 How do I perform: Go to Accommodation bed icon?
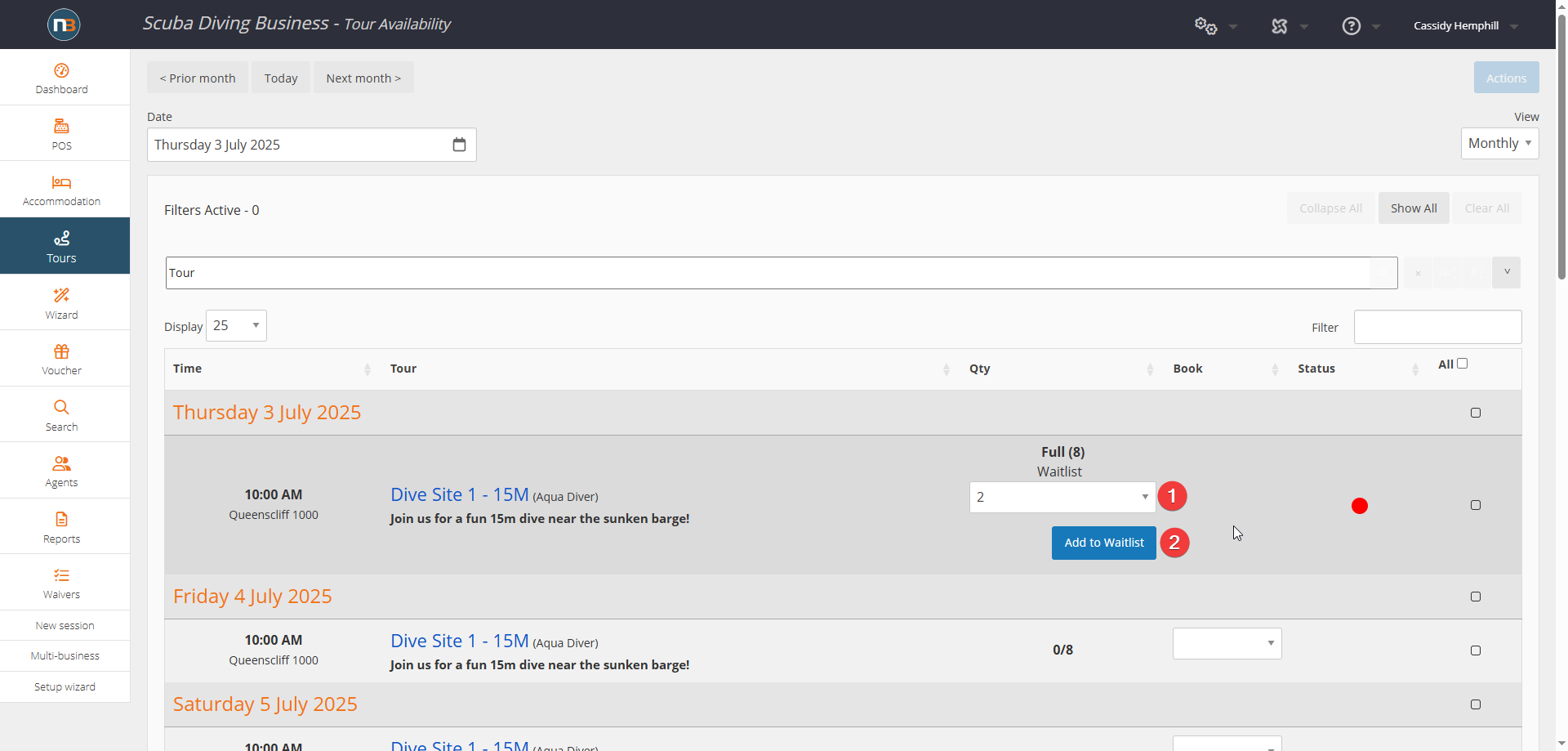tap(62, 181)
